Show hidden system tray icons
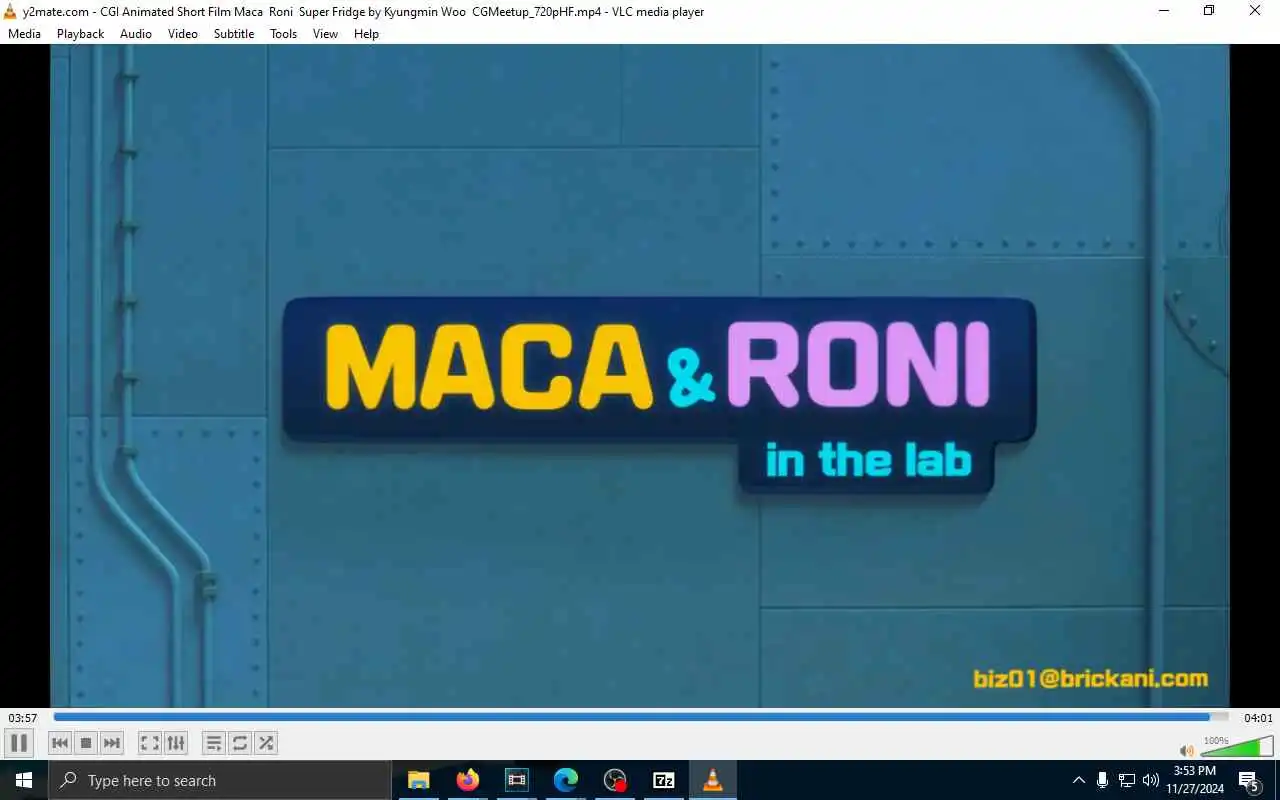1280x800 pixels. pos(1078,780)
